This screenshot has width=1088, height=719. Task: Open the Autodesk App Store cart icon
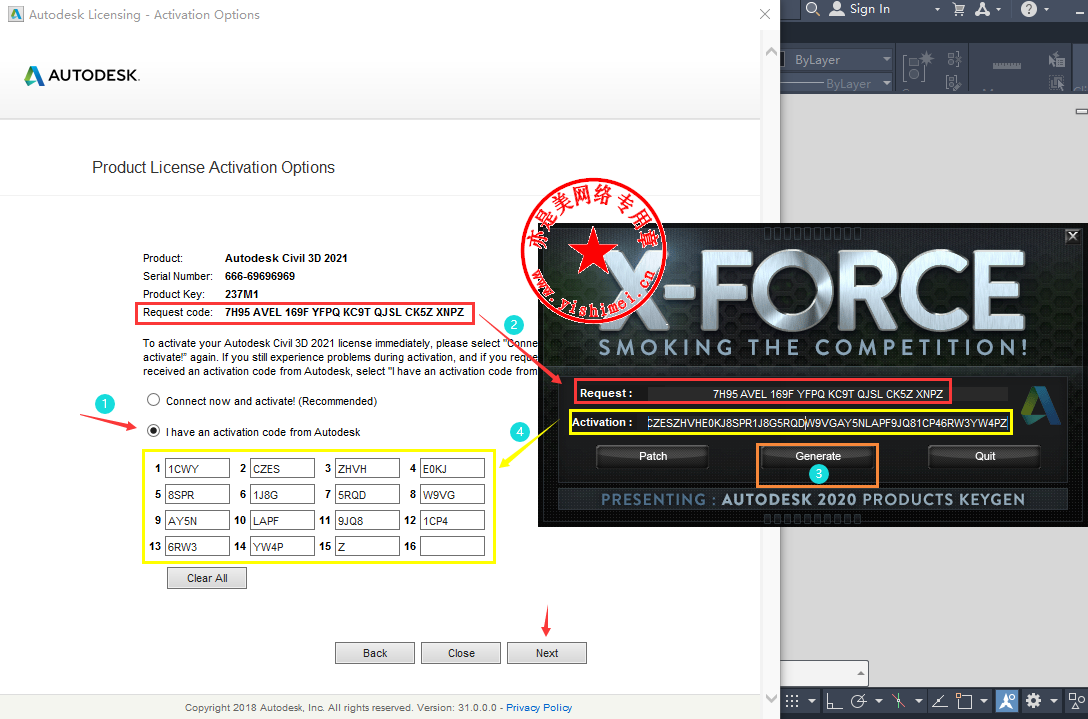pos(959,9)
